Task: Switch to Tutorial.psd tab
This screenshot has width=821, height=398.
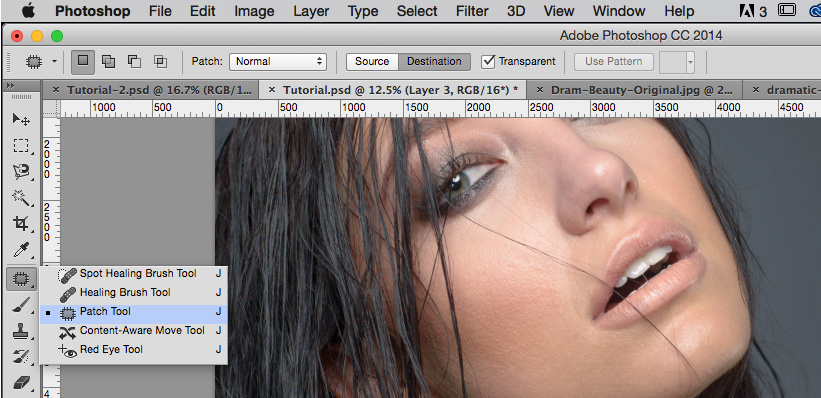Action: click(401, 90)
